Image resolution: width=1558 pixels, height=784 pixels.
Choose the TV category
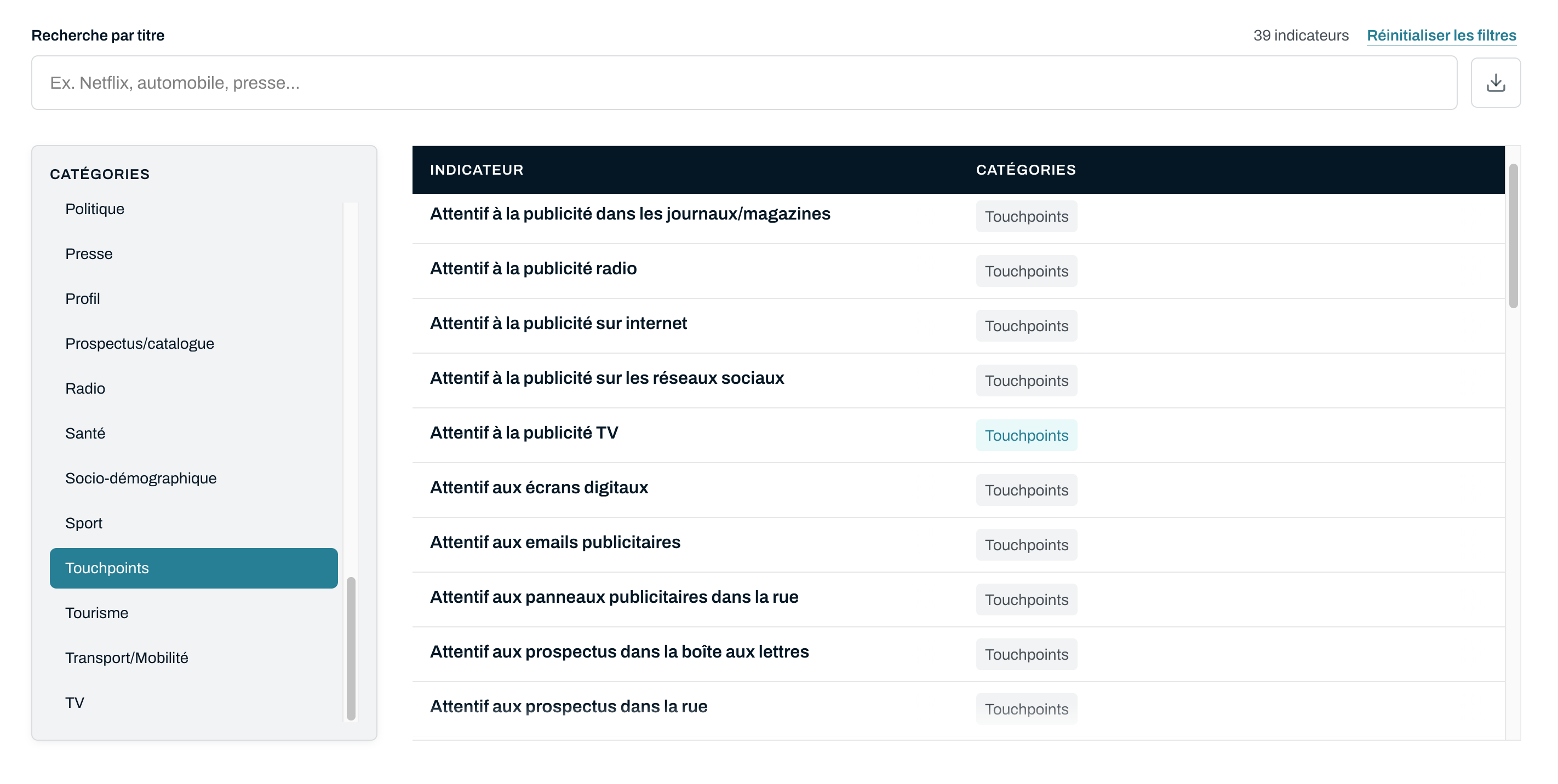193,703
